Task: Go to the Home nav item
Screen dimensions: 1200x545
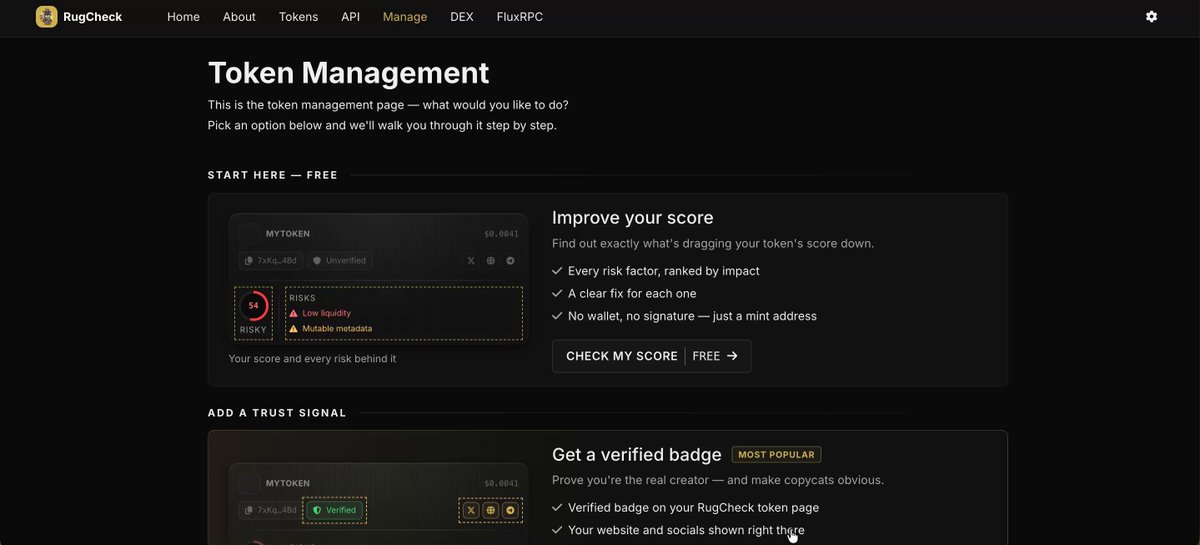Action: coord(183,17)
